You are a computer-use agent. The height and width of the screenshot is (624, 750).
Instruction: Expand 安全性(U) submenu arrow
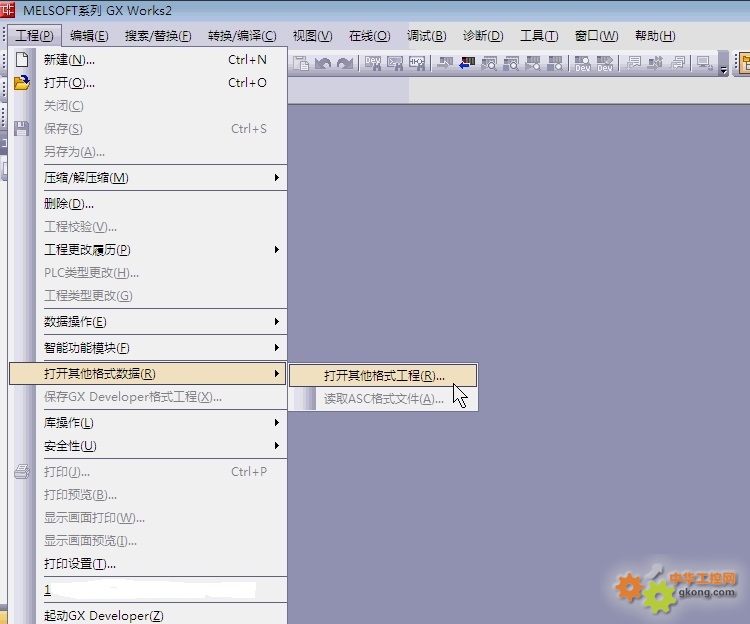276,446
